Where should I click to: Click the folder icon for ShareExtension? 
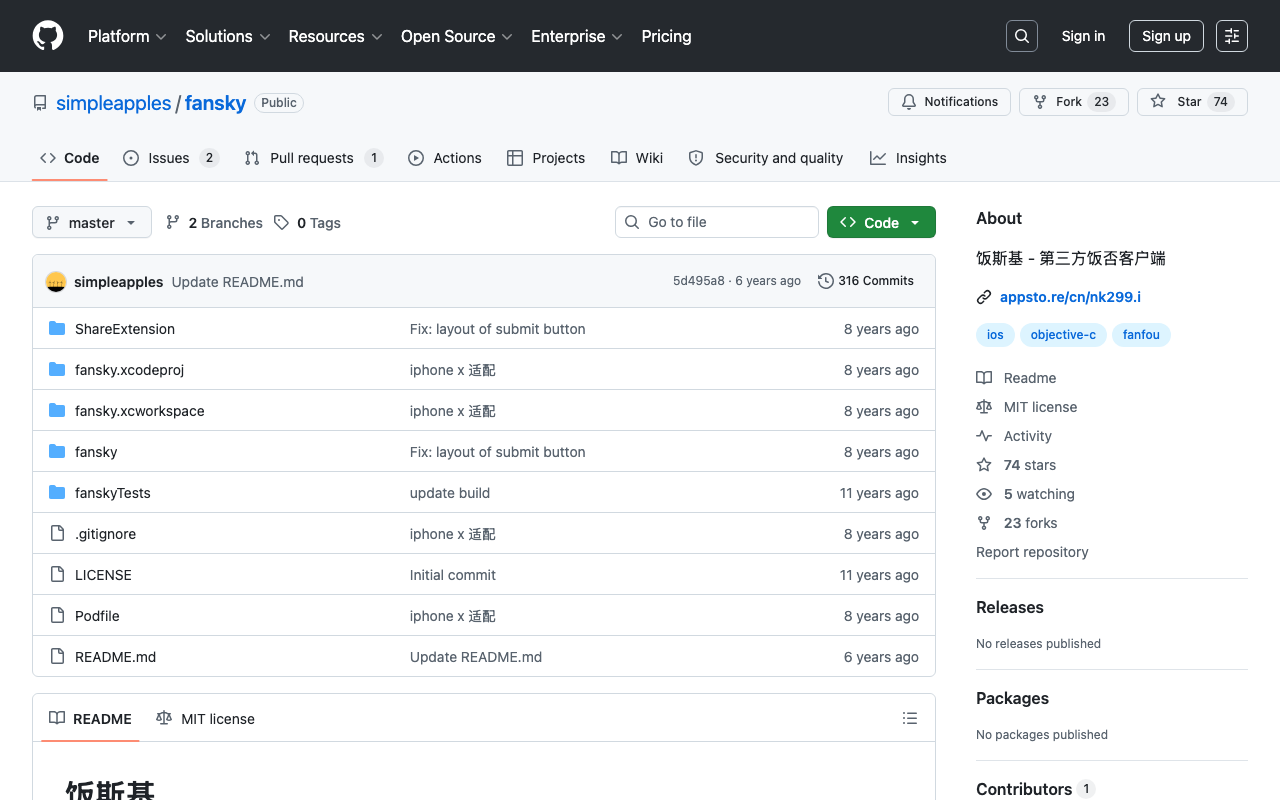[57, 329]
